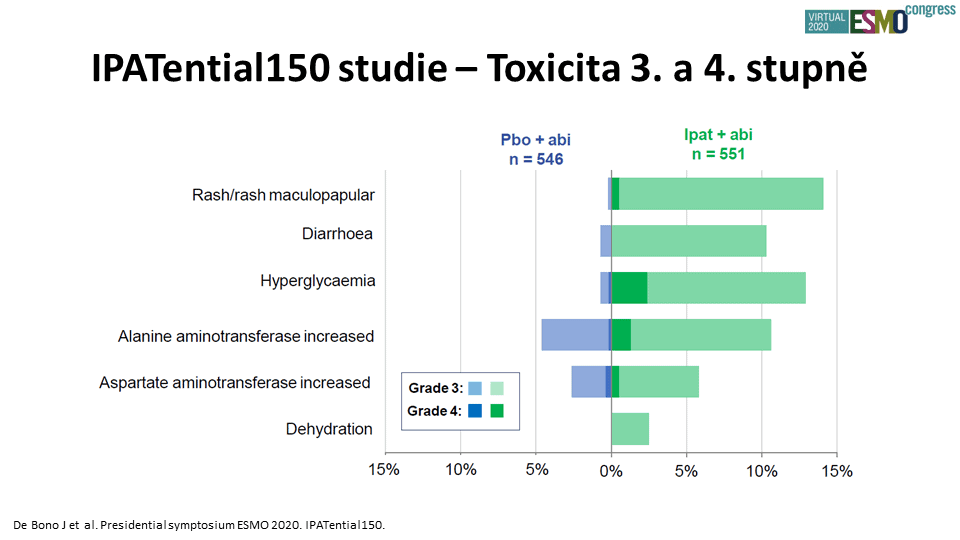Click the ESMO Virtual 2020 congress logo
The image size is (960, 540).
click(880, 18)
